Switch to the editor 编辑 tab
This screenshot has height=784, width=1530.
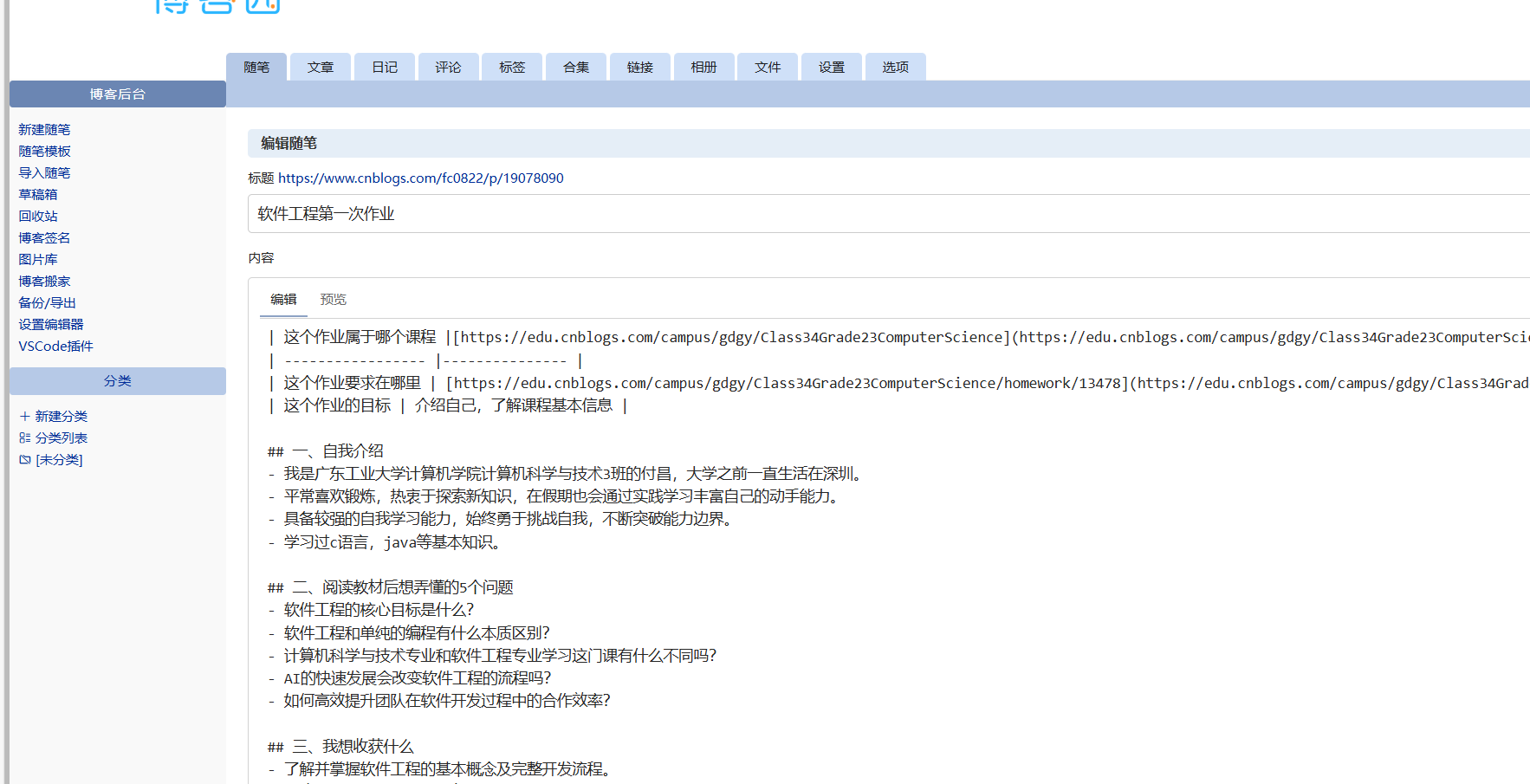283,299
